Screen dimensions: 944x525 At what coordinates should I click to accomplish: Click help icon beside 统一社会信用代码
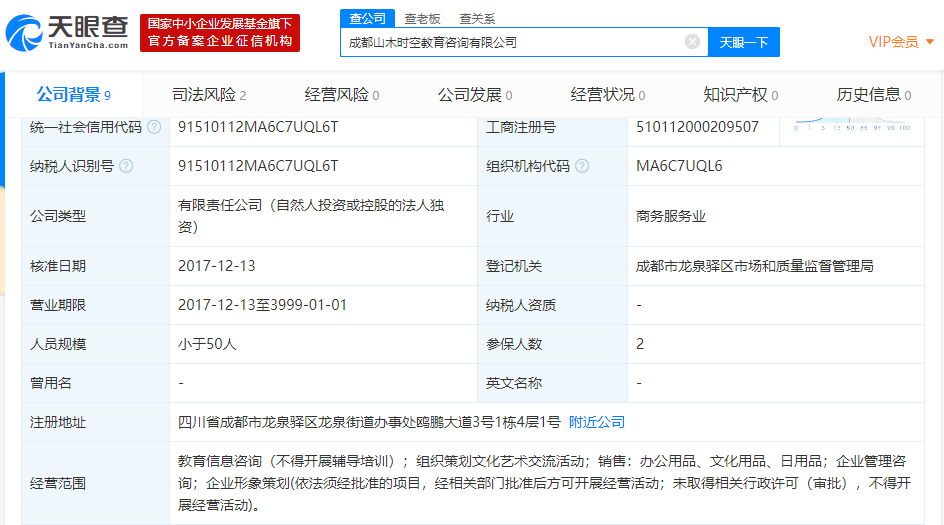(154, 127)
